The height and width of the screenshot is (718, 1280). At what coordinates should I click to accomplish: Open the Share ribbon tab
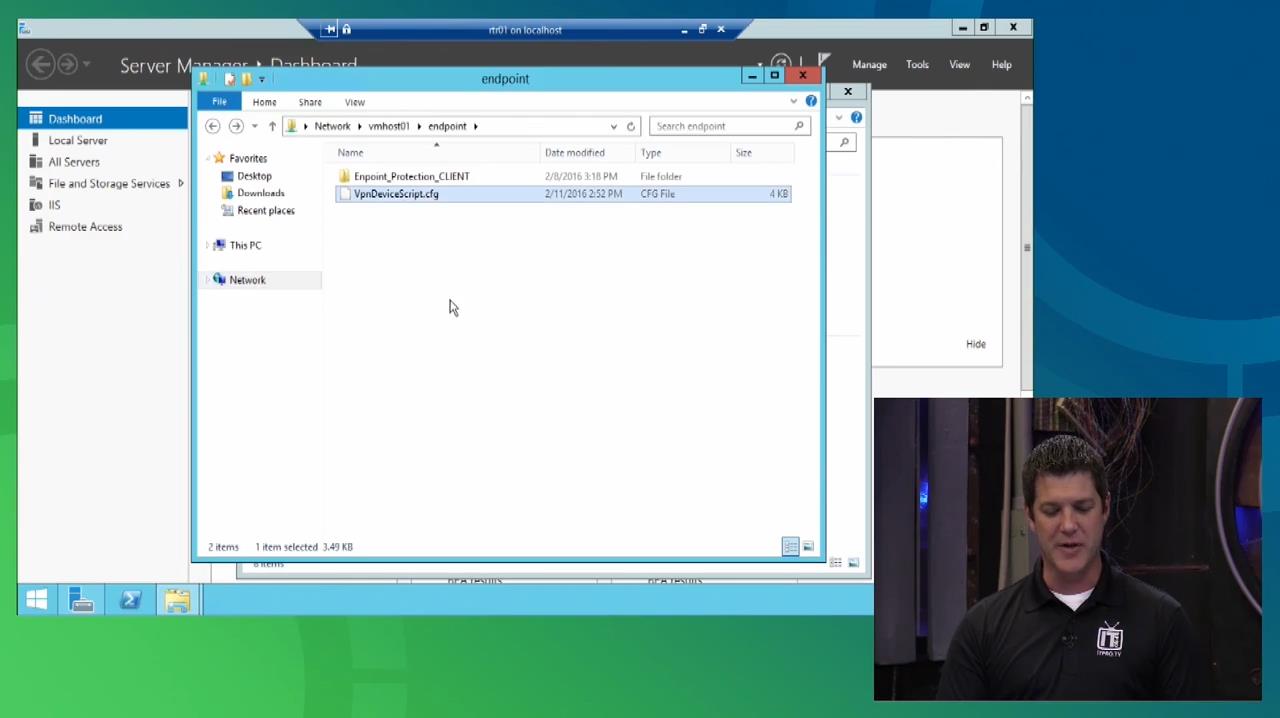(x=310, y=102)
